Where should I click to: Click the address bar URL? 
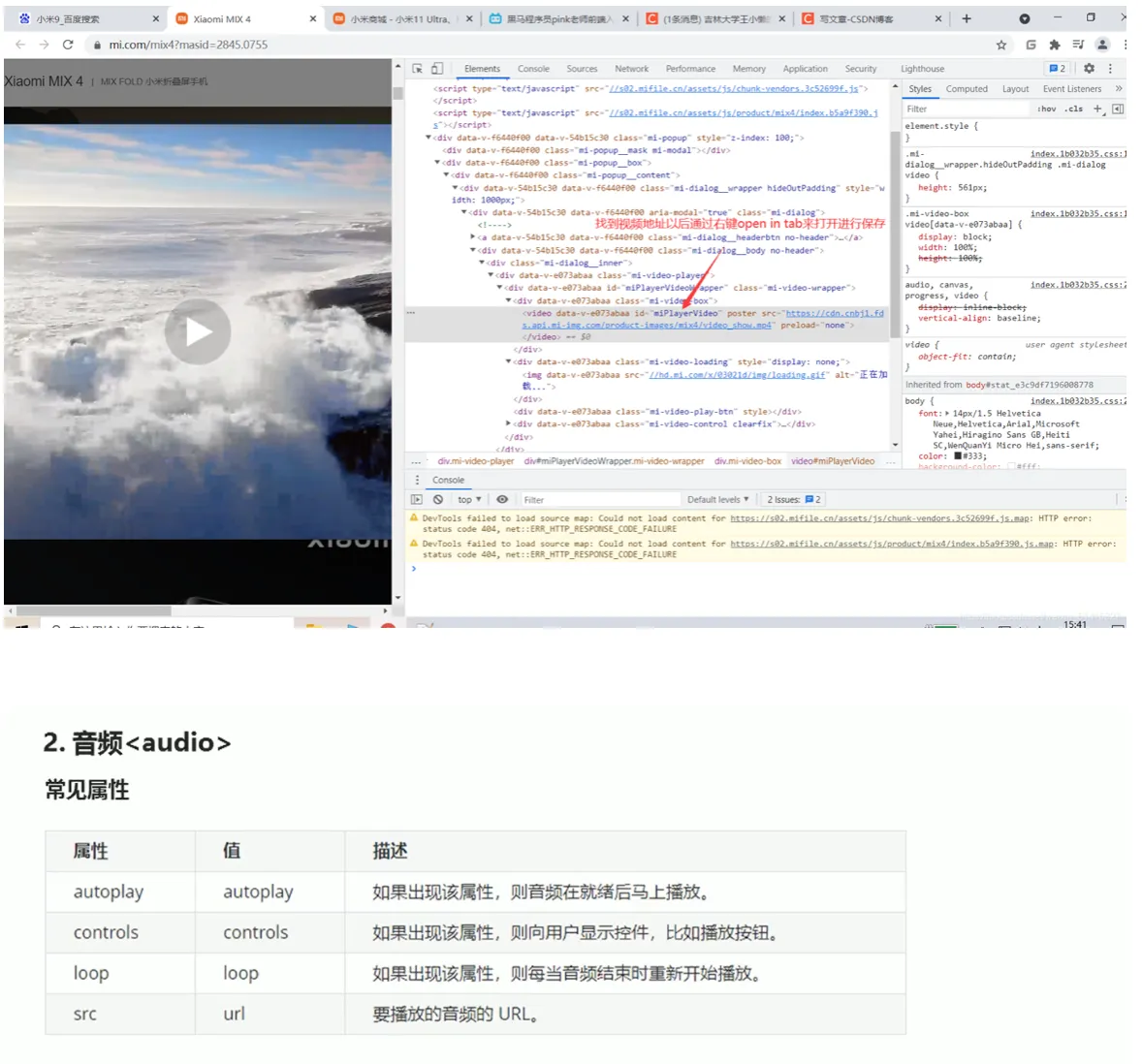pyautogui.click(x=191, y=46)
